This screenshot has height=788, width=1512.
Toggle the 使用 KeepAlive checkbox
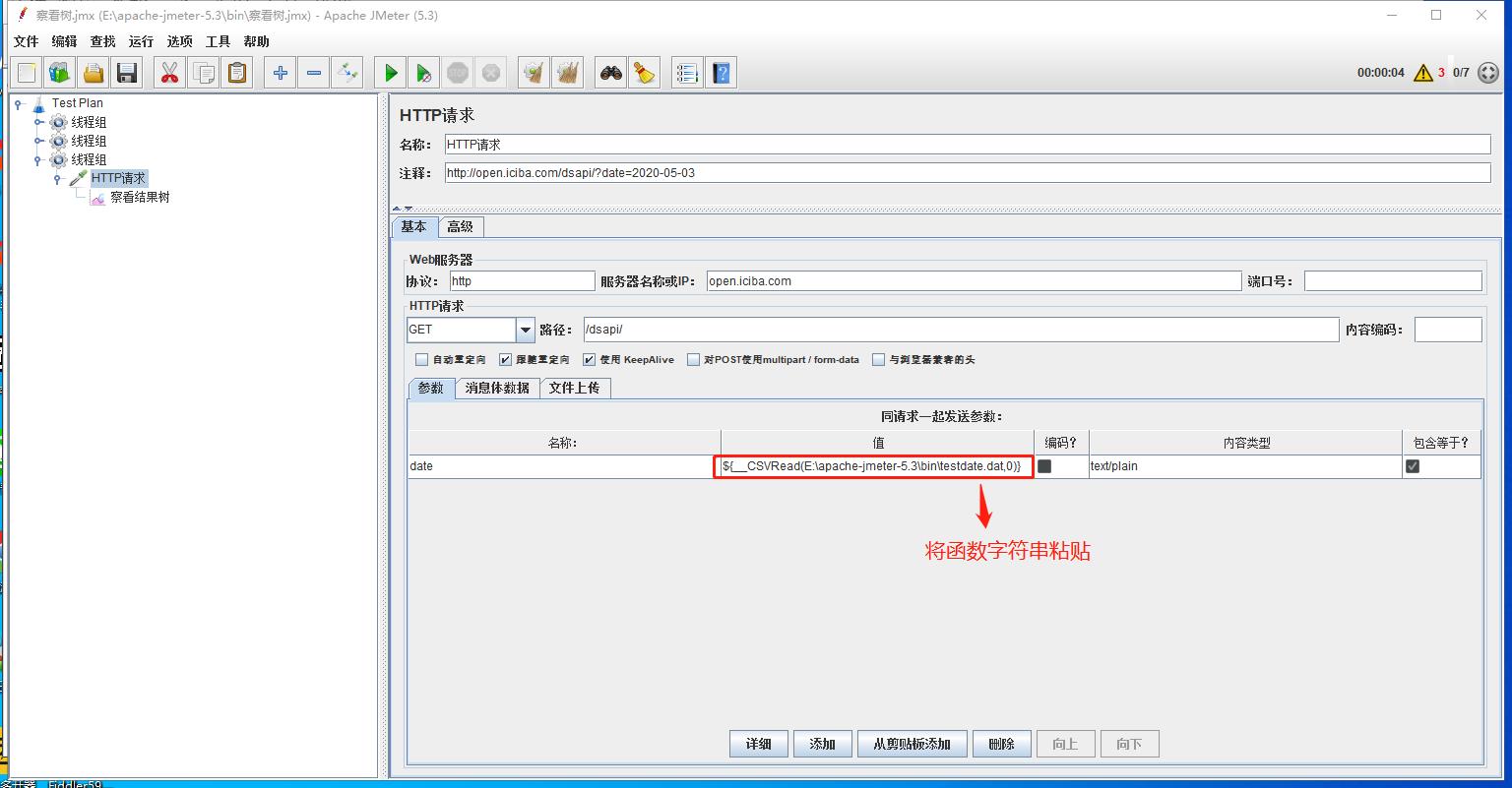[589, 360]
